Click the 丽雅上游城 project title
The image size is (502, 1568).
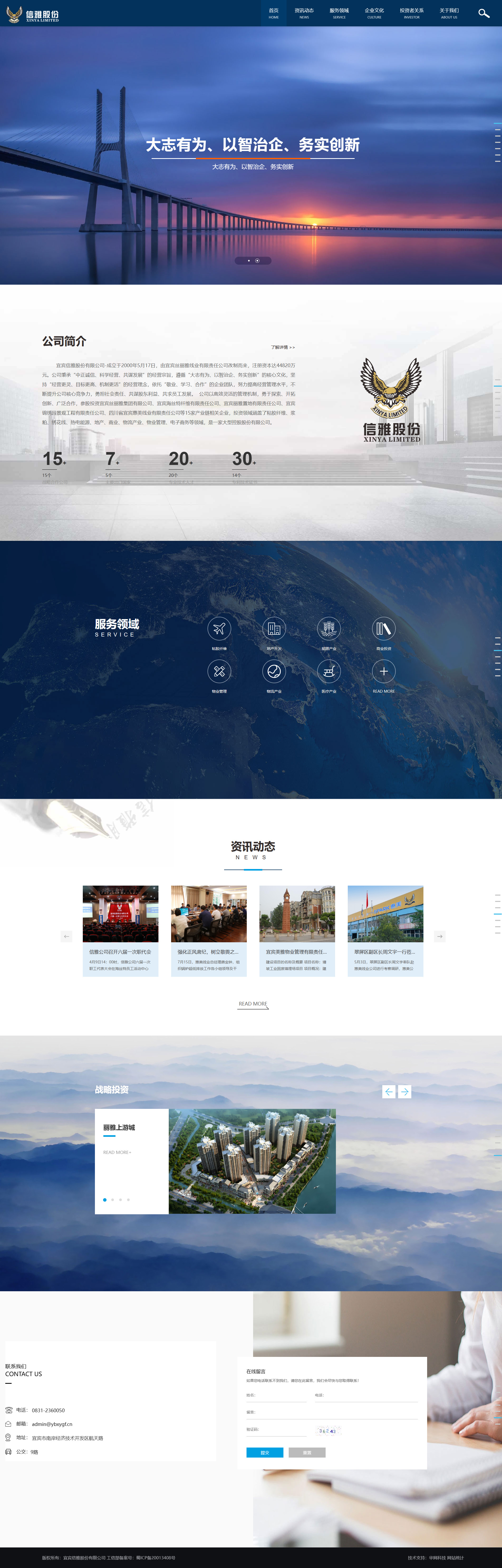(x=119, y=1128)
